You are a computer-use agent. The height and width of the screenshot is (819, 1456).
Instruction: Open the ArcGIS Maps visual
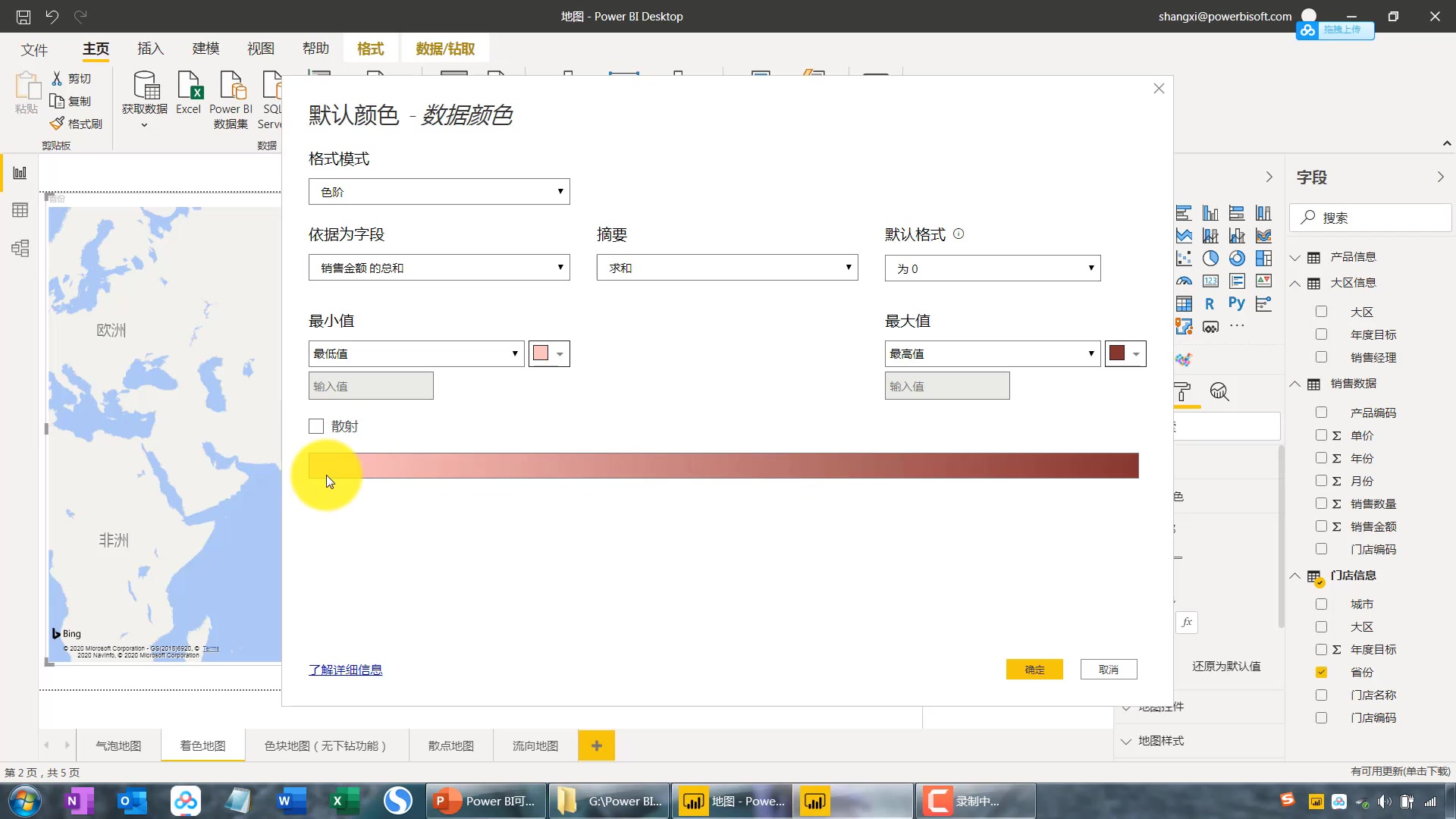[1184, 326]
